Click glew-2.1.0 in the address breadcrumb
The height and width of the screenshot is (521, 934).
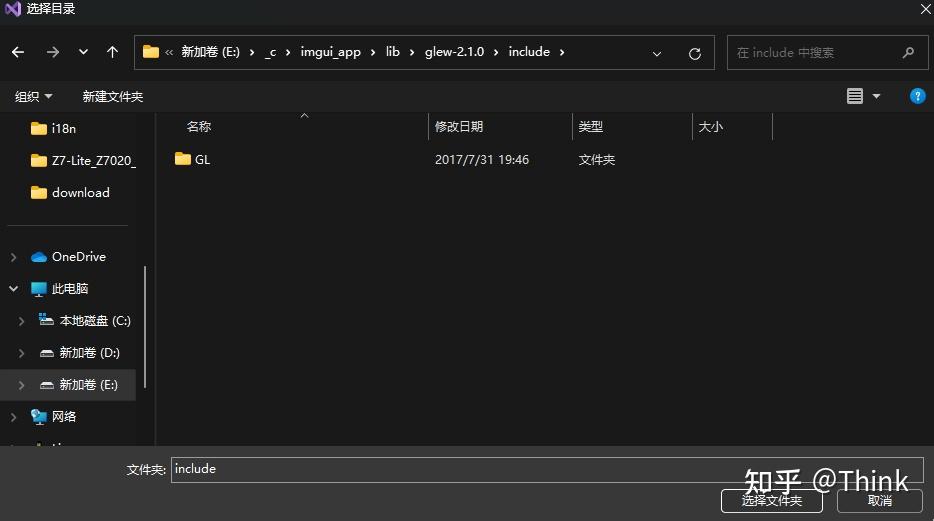[x=454, y=52]
